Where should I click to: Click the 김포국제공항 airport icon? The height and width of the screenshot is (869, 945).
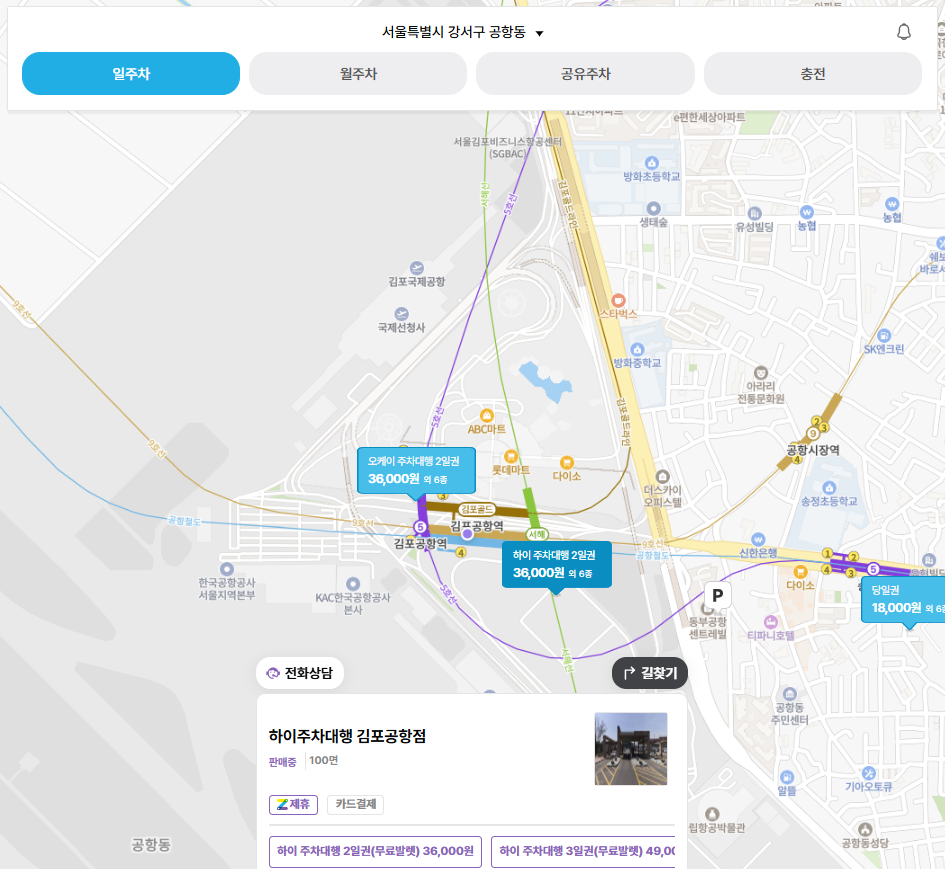416,268
